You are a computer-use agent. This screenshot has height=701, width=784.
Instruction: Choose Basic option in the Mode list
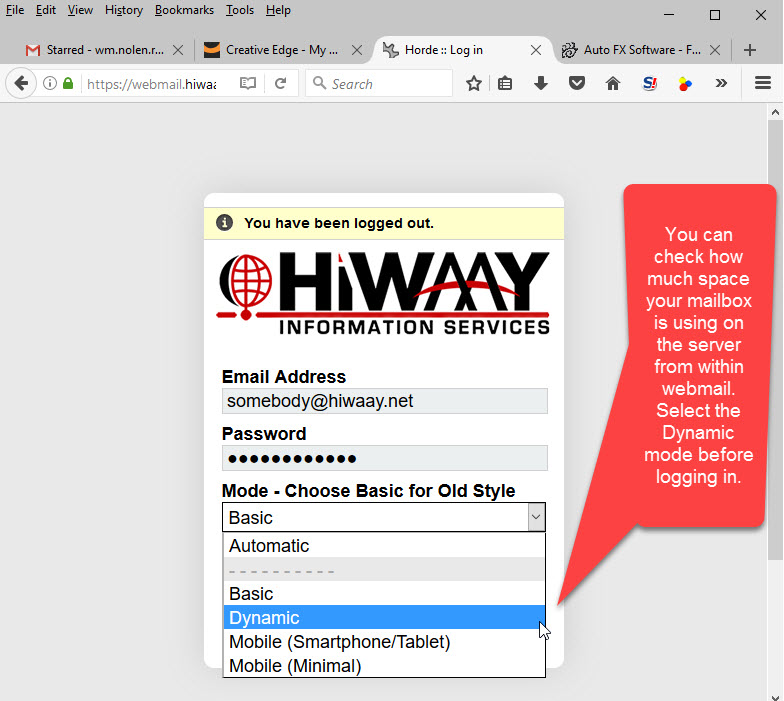coord(384,594)
